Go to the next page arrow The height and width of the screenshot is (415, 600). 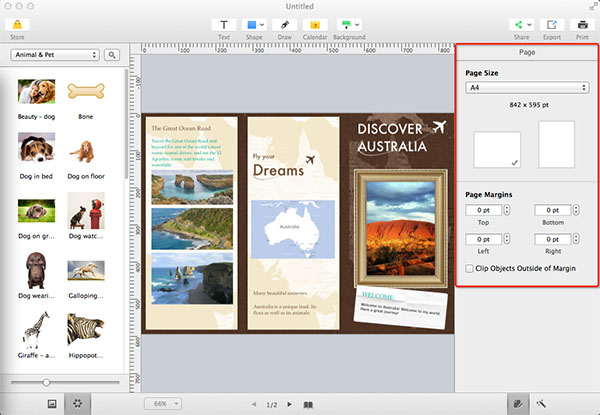click(x=289, y=404)
